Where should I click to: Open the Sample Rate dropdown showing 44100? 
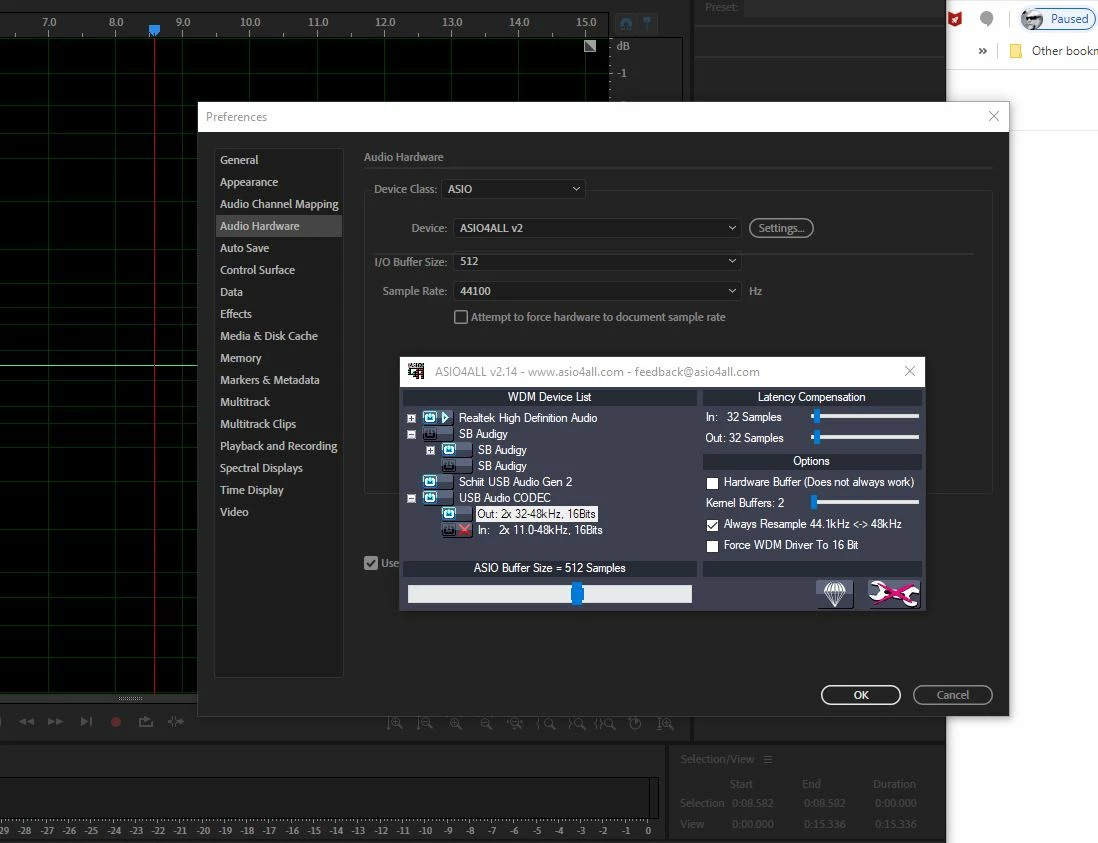[x=597, y=291]
